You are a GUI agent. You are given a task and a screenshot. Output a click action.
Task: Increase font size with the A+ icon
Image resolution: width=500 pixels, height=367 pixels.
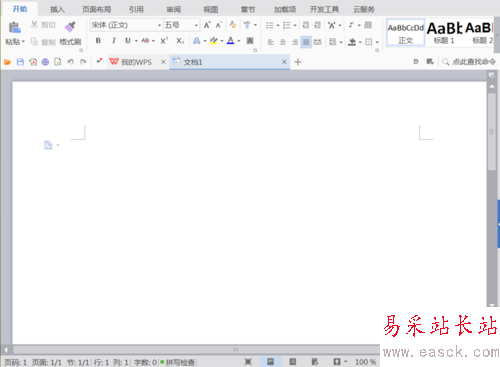point(207,25)
